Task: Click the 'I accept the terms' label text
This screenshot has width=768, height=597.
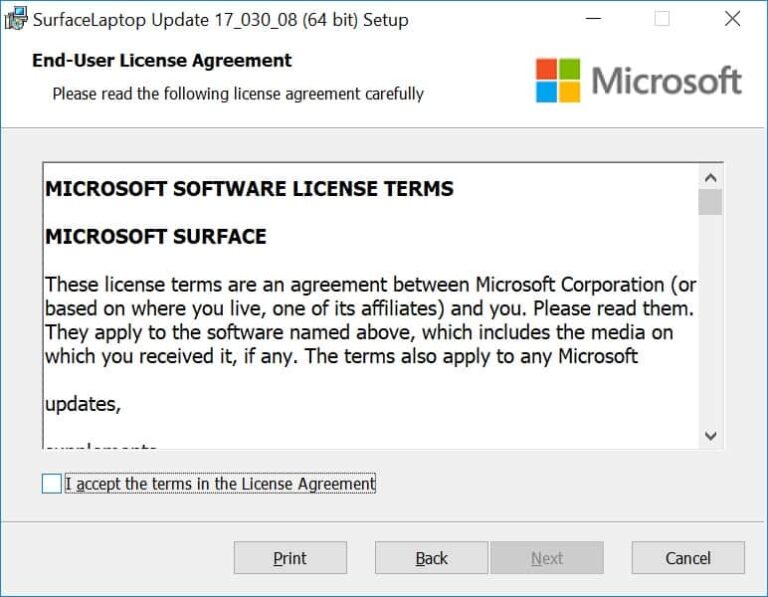Action: coord(220,484)
